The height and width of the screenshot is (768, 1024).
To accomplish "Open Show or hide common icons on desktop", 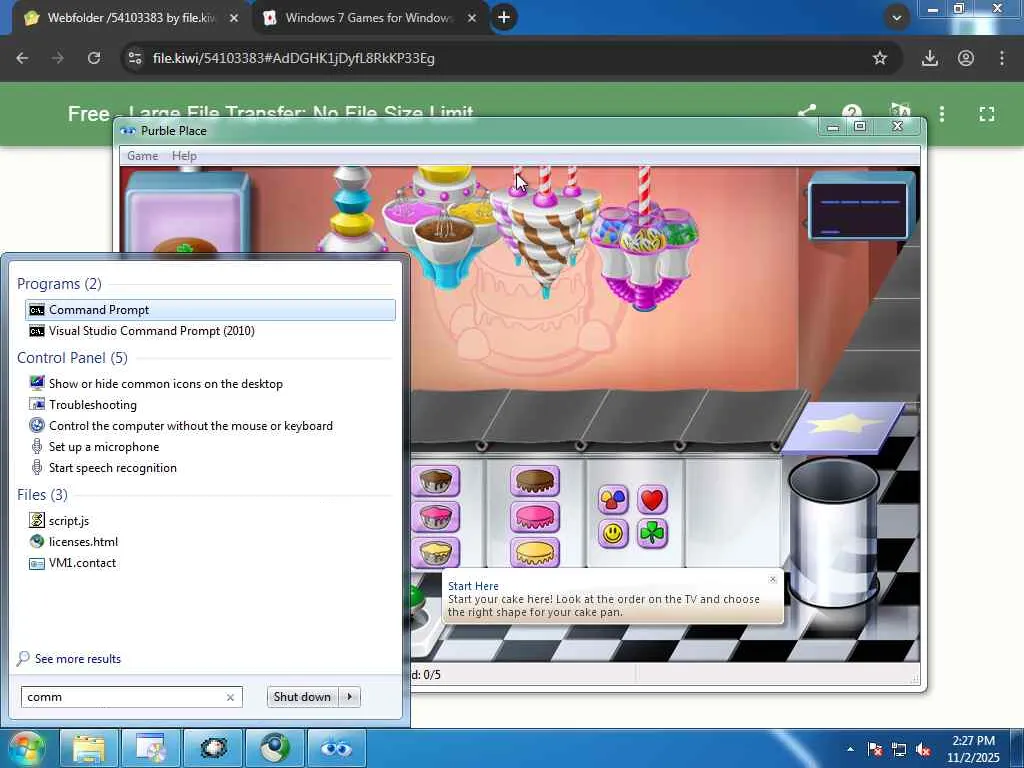I will click(x=210, y=383).
